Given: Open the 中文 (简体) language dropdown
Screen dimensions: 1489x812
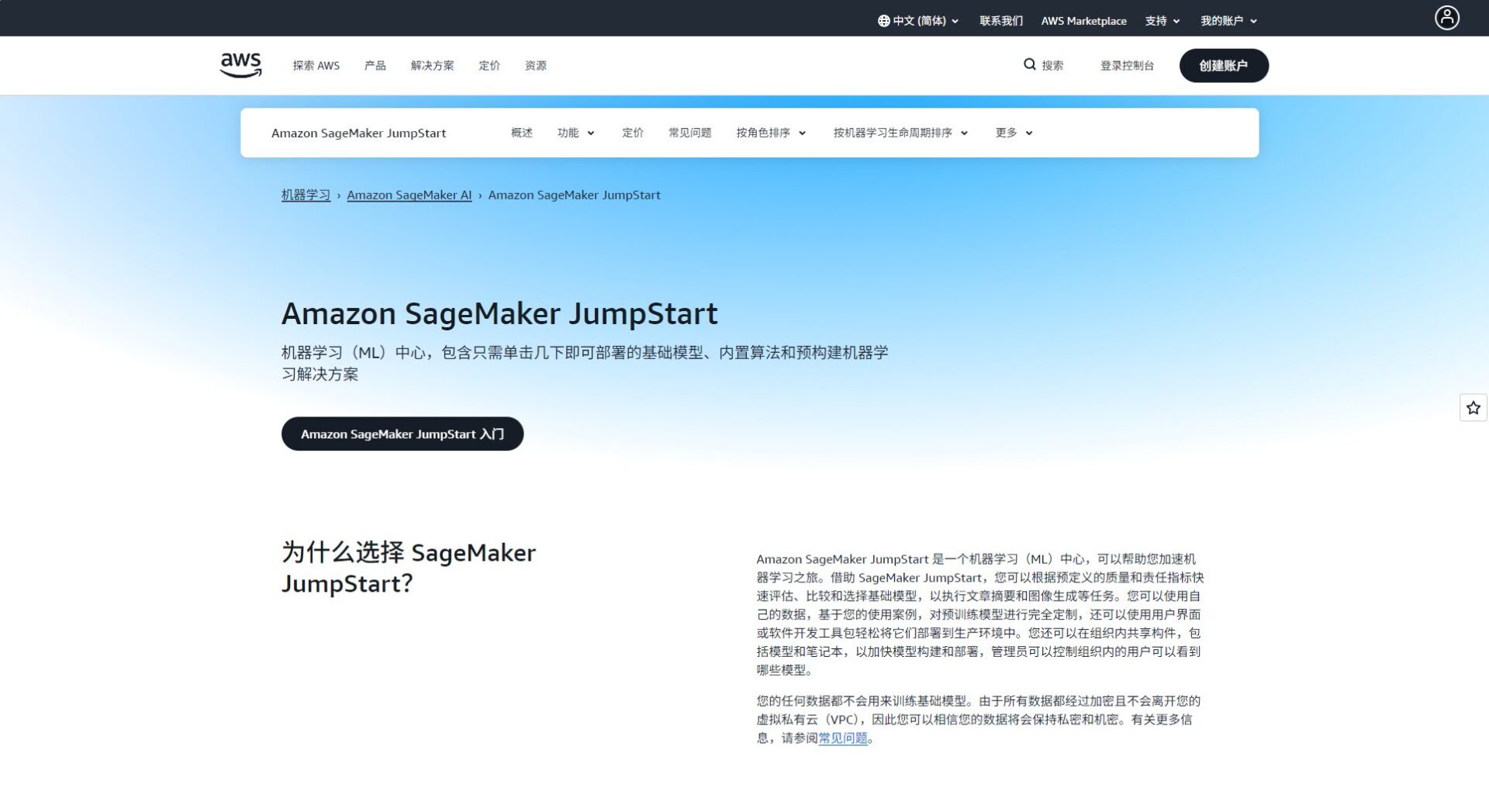Looking at the screenshot, I should 919,20.
